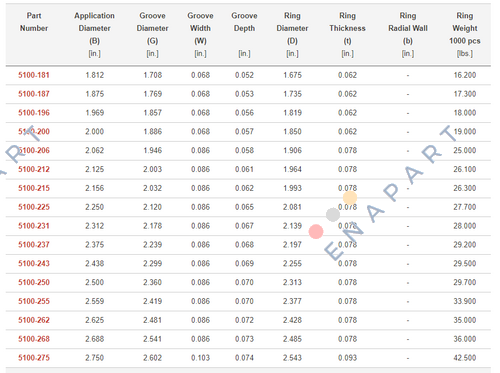Open part number 5100-255 link
This screenshot has height=373, width=500.
pyautogui.click(x=34, y=301)
